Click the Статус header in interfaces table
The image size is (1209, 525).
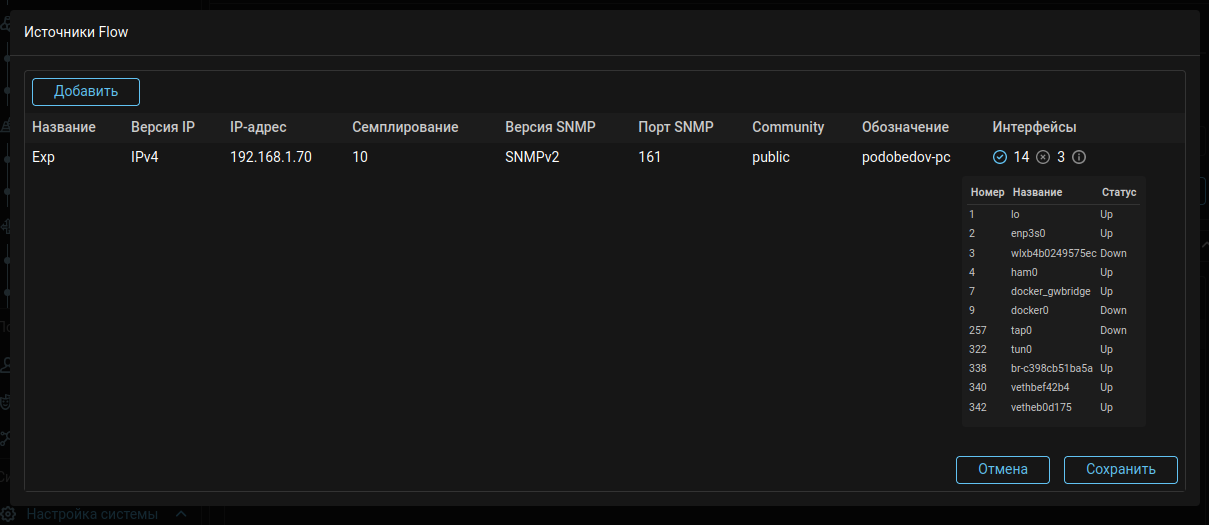(x=1119, y=192)
